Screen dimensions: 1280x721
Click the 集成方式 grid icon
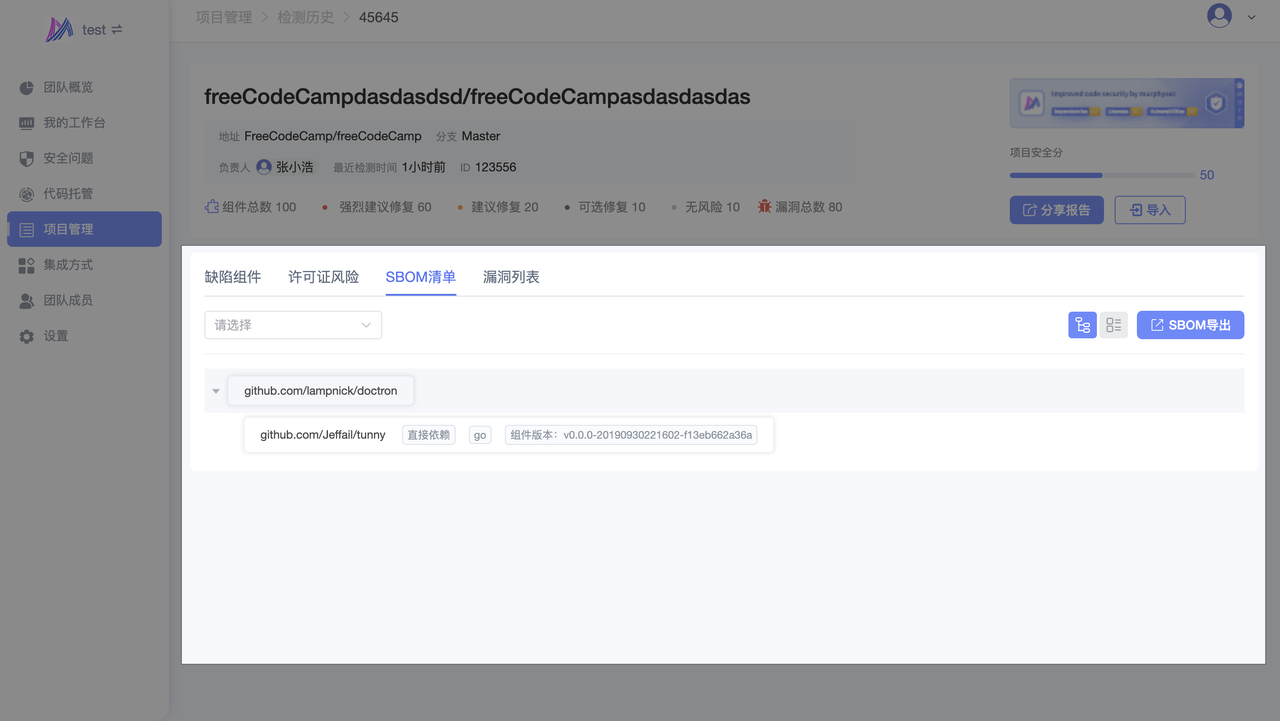tap(27, 265)
